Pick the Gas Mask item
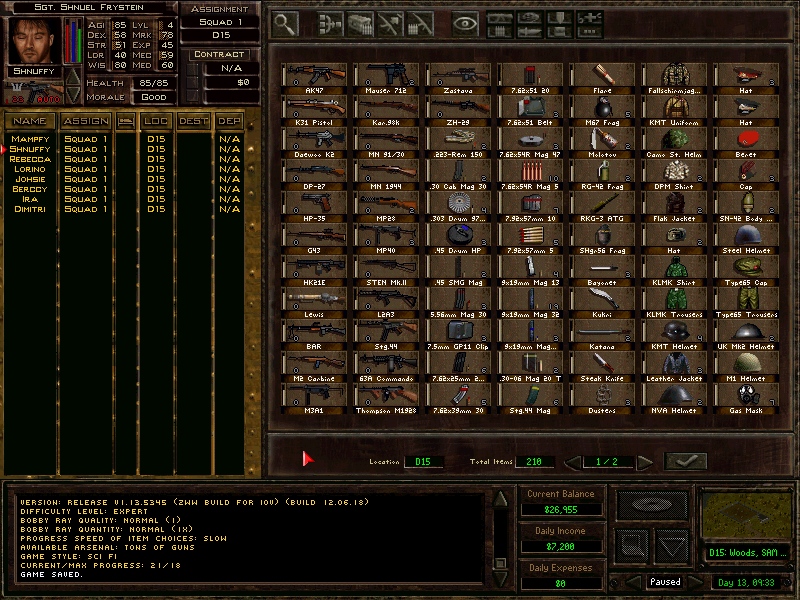The width and height of the screenshot is (800, 600). coord(746,398)
